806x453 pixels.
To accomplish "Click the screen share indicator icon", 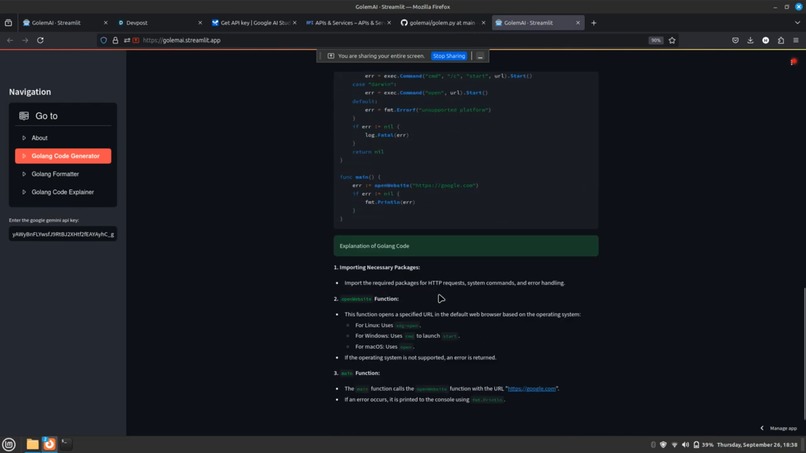I will pyautogui.click(x=331, y=56).
